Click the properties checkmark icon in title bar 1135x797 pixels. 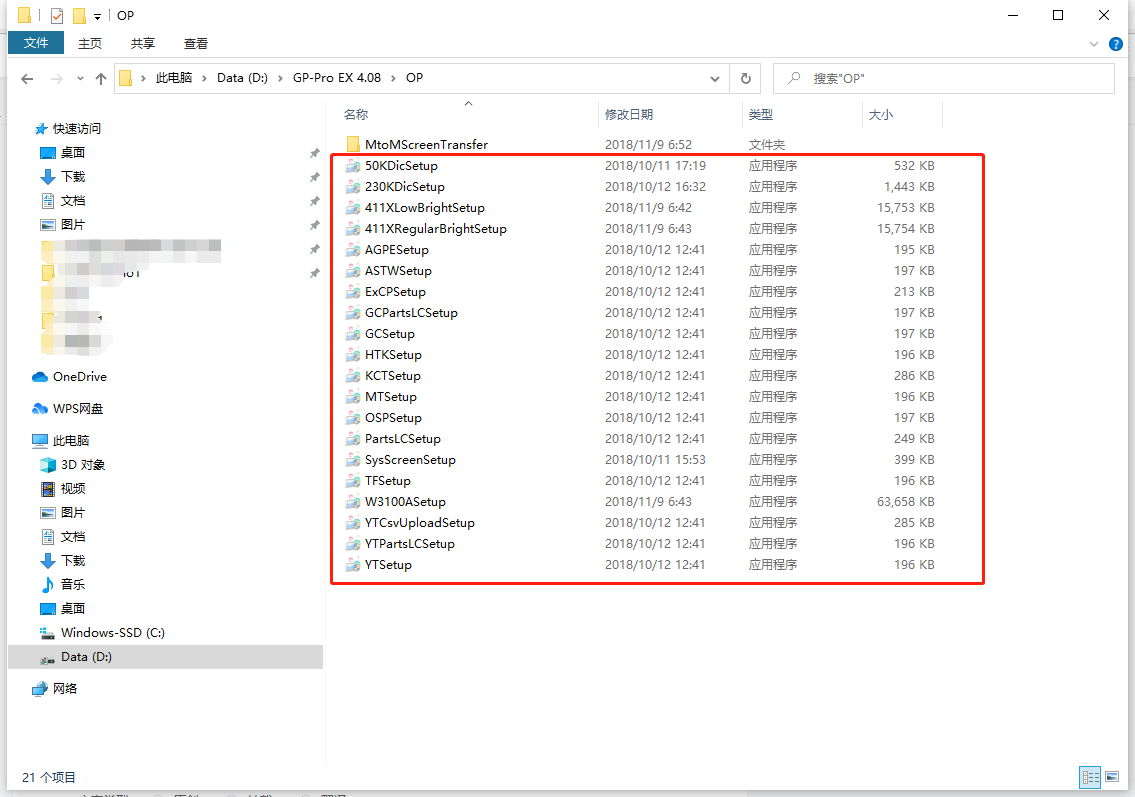(56, 15)
